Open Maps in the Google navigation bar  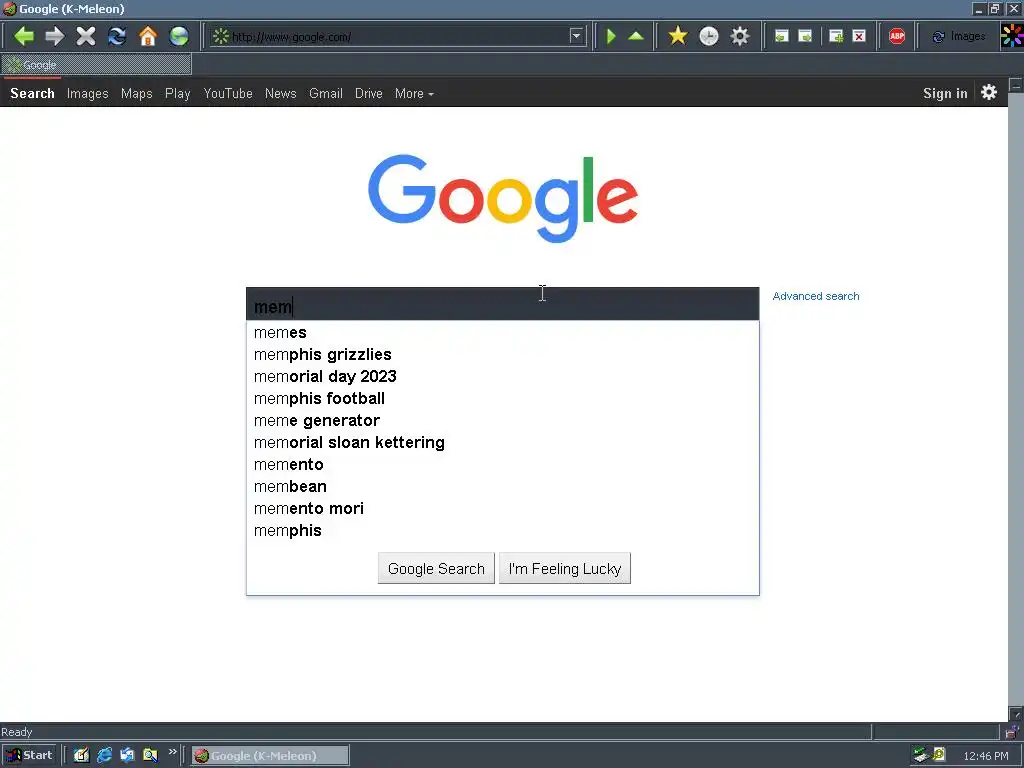136,93
